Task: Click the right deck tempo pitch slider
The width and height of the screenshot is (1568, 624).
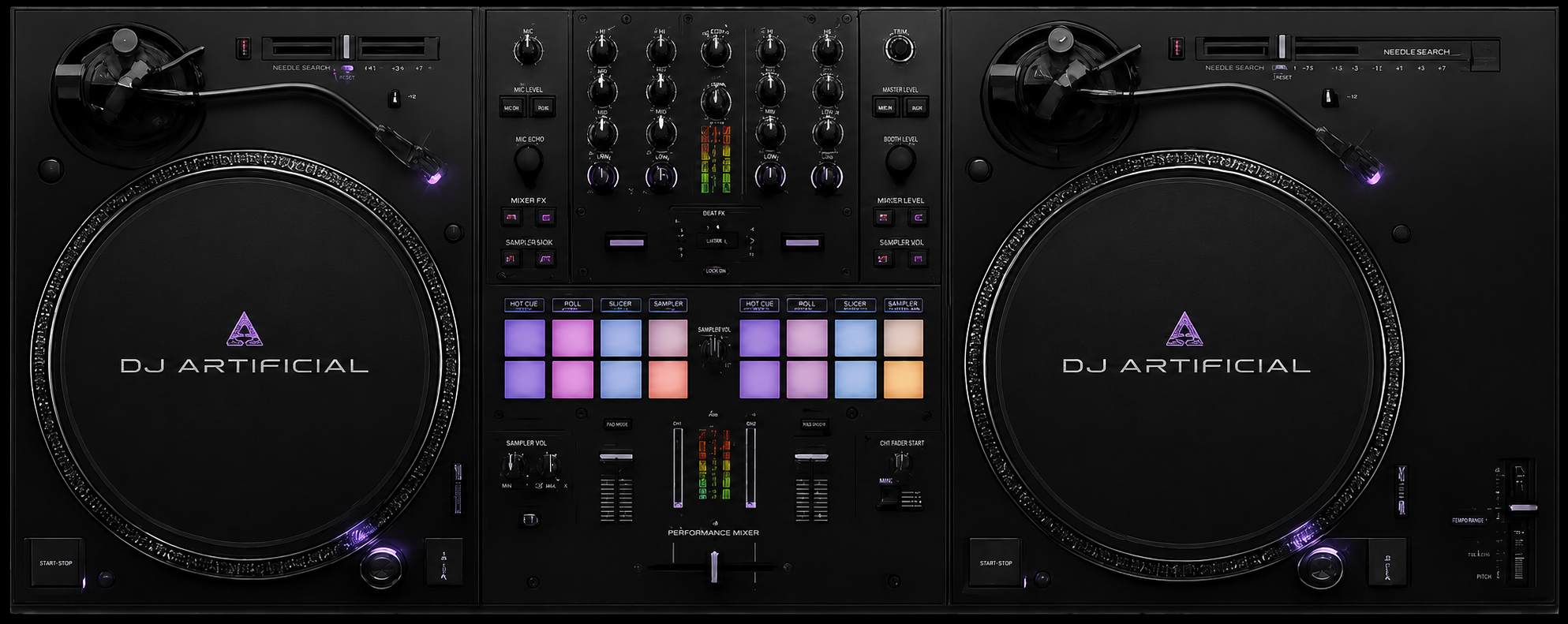Action: click(x=1522, y=507)
